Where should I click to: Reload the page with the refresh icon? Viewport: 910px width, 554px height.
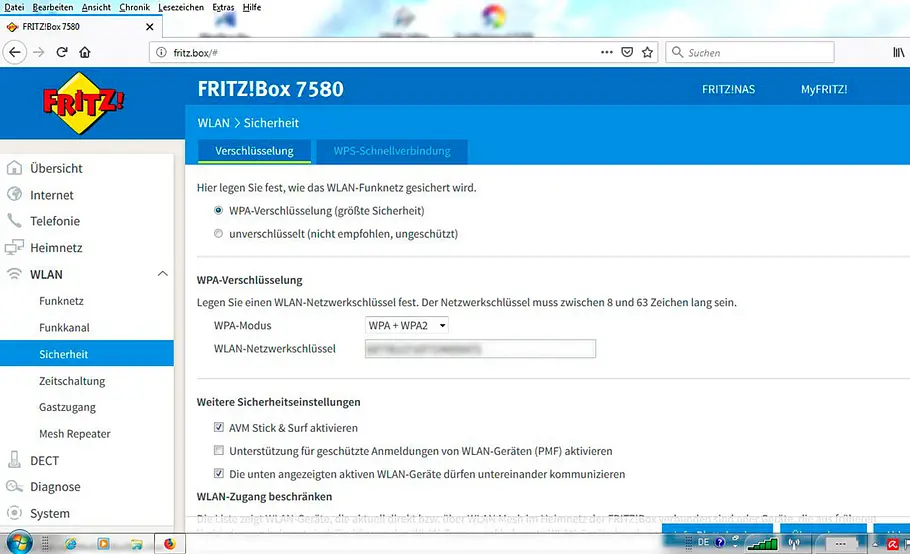62,52
